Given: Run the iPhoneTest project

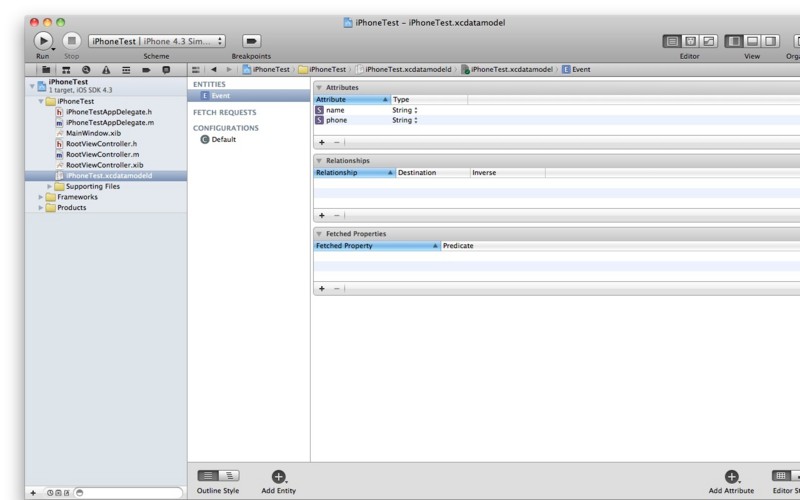Looking at the screenshot, I should [43, 41].
